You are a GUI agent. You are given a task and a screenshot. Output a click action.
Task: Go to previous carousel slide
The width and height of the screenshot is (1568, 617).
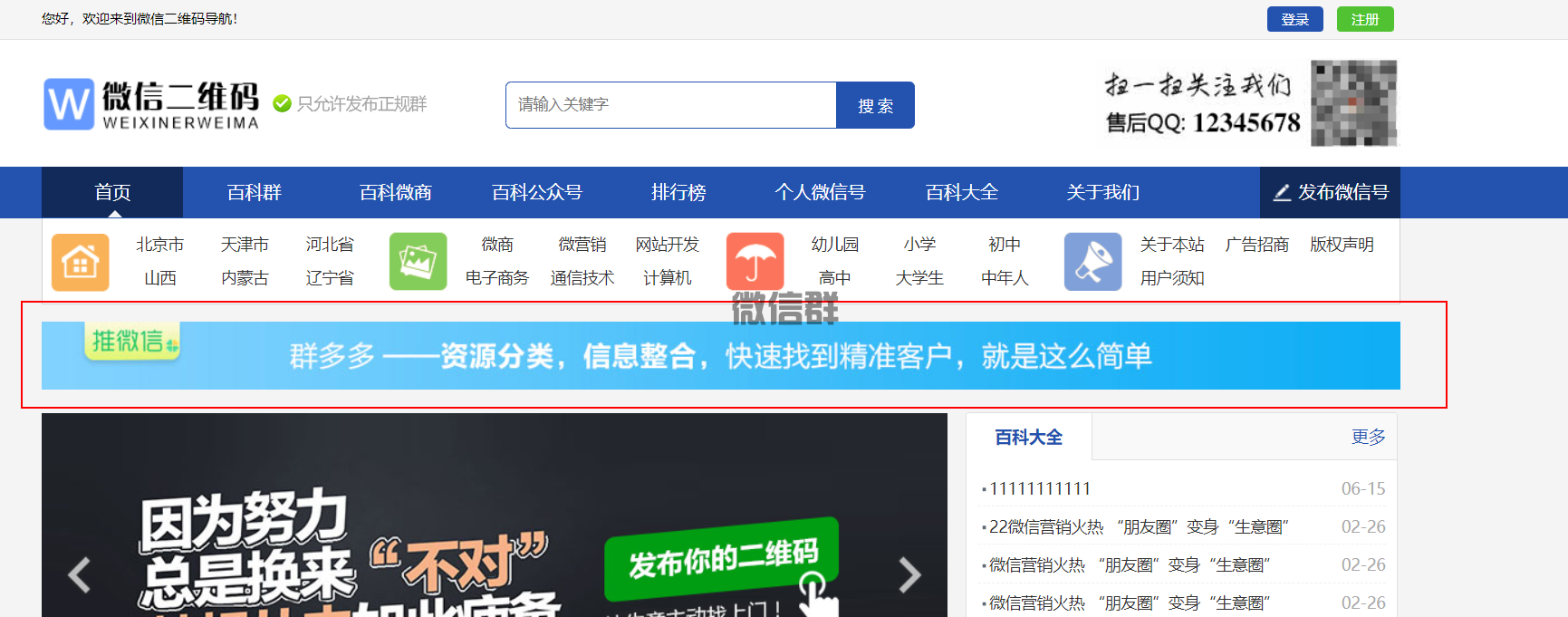pyautogui.click(x=80, y=574)
